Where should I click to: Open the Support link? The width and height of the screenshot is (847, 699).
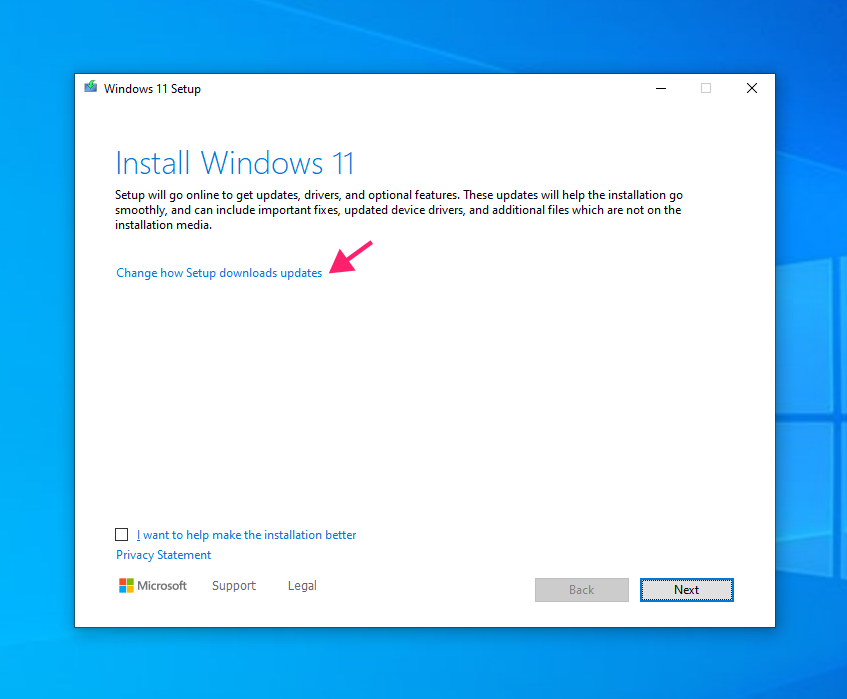234,586
